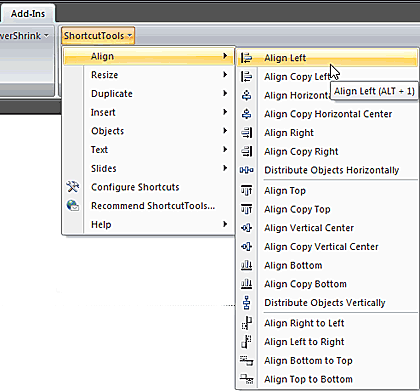Image resolution: width=420 pixels, height=391 pixels.
Task: Click the Distribute Objects Horizontally icon
Action: [x=247, y=170]
